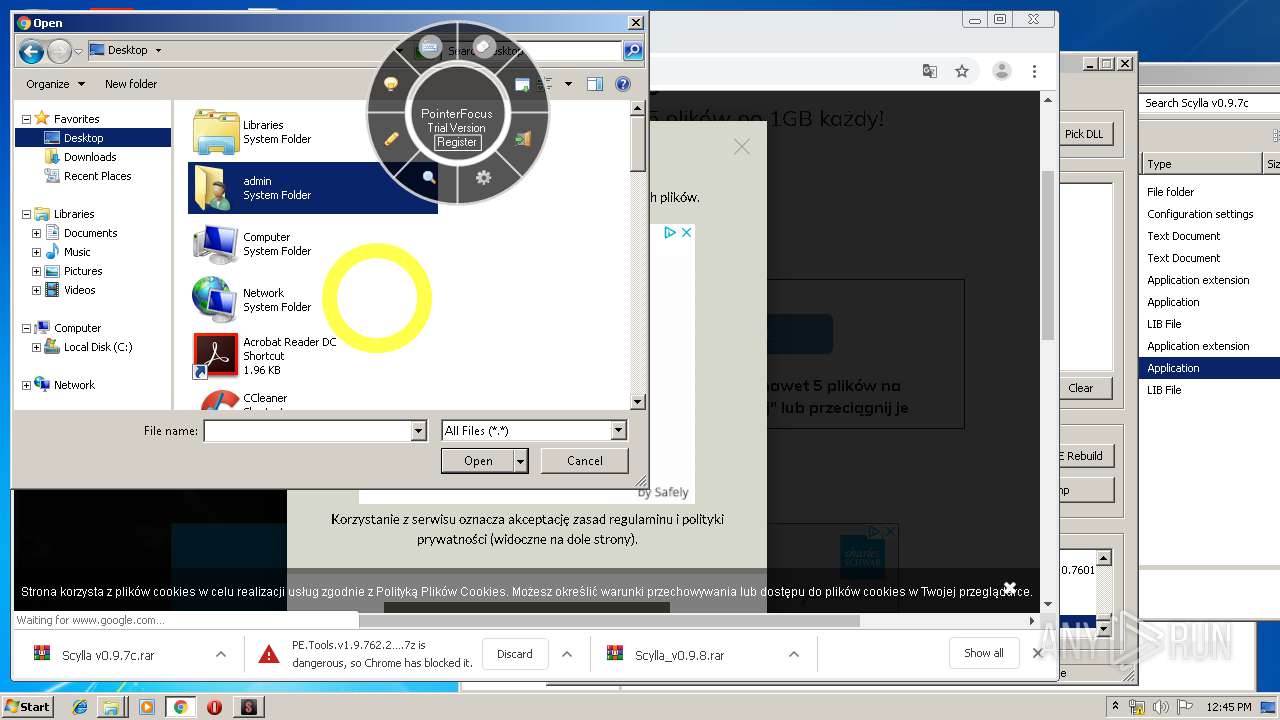Image resolution: width=1280 pixels, height=720 pixels.
Task: Open Internet Explorer from taskbar
Action: click(80, 707)
